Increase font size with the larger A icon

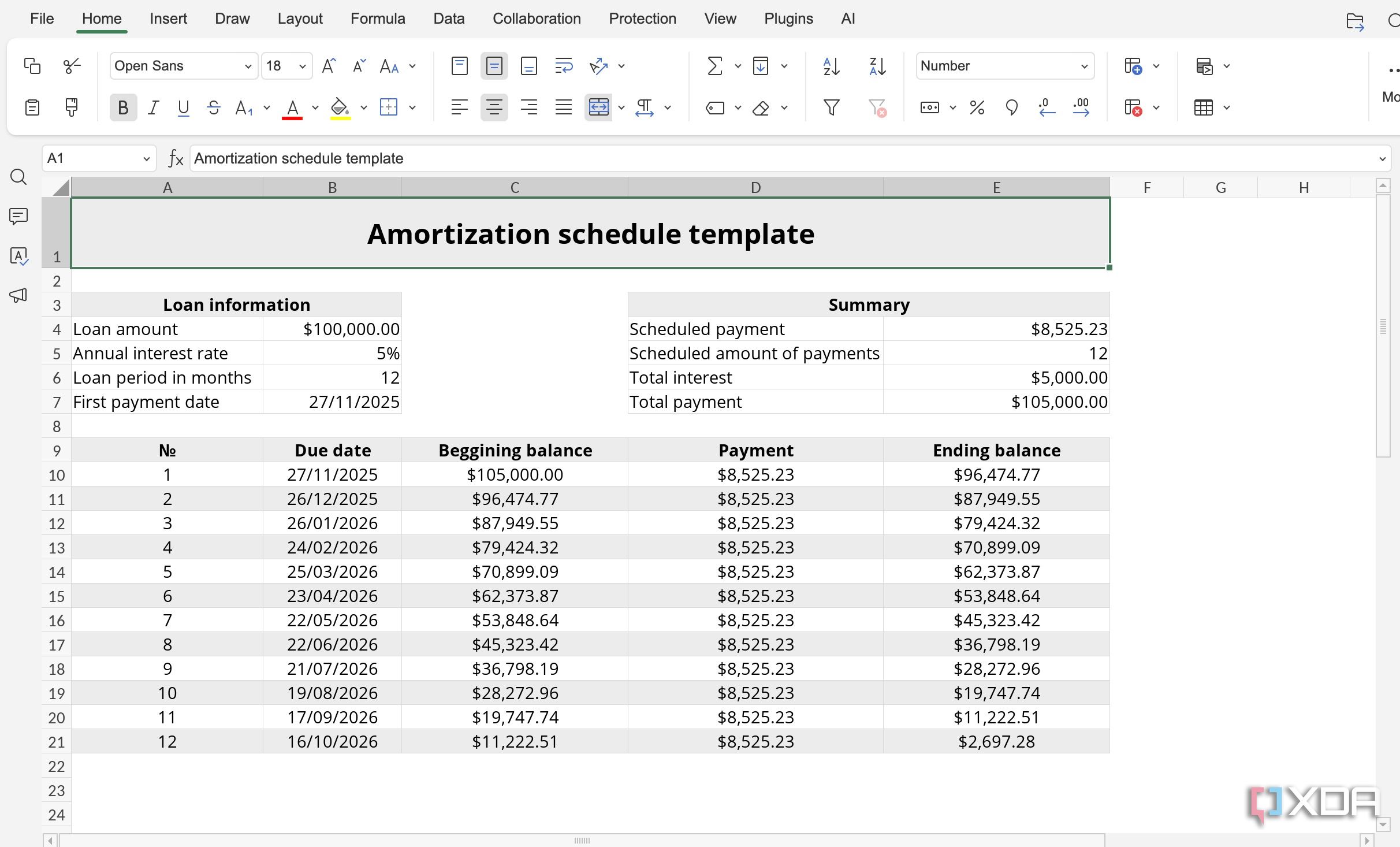[x=329, y=66]
